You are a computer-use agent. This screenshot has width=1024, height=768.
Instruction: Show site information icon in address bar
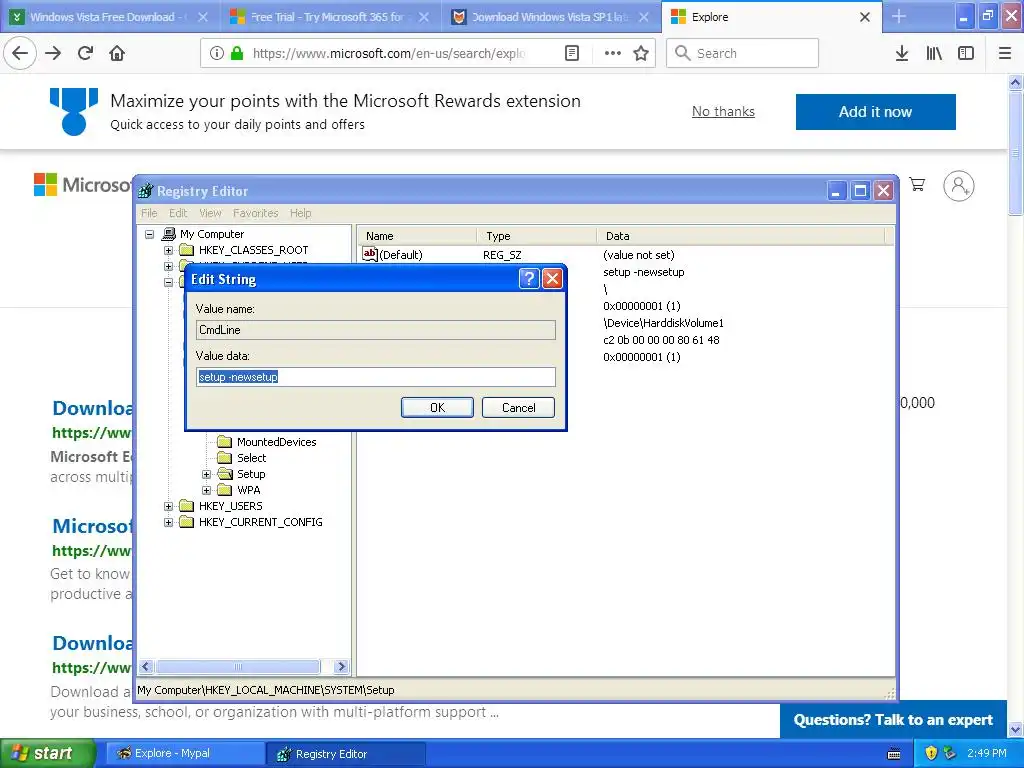pyautogui.click(x=216, y=53)
